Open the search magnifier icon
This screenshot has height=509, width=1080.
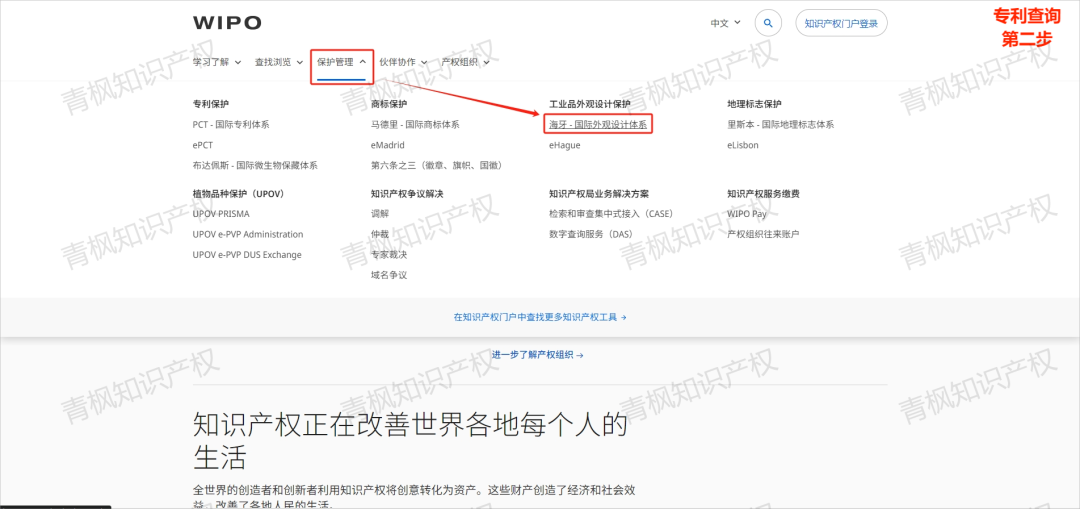[768, 23]
